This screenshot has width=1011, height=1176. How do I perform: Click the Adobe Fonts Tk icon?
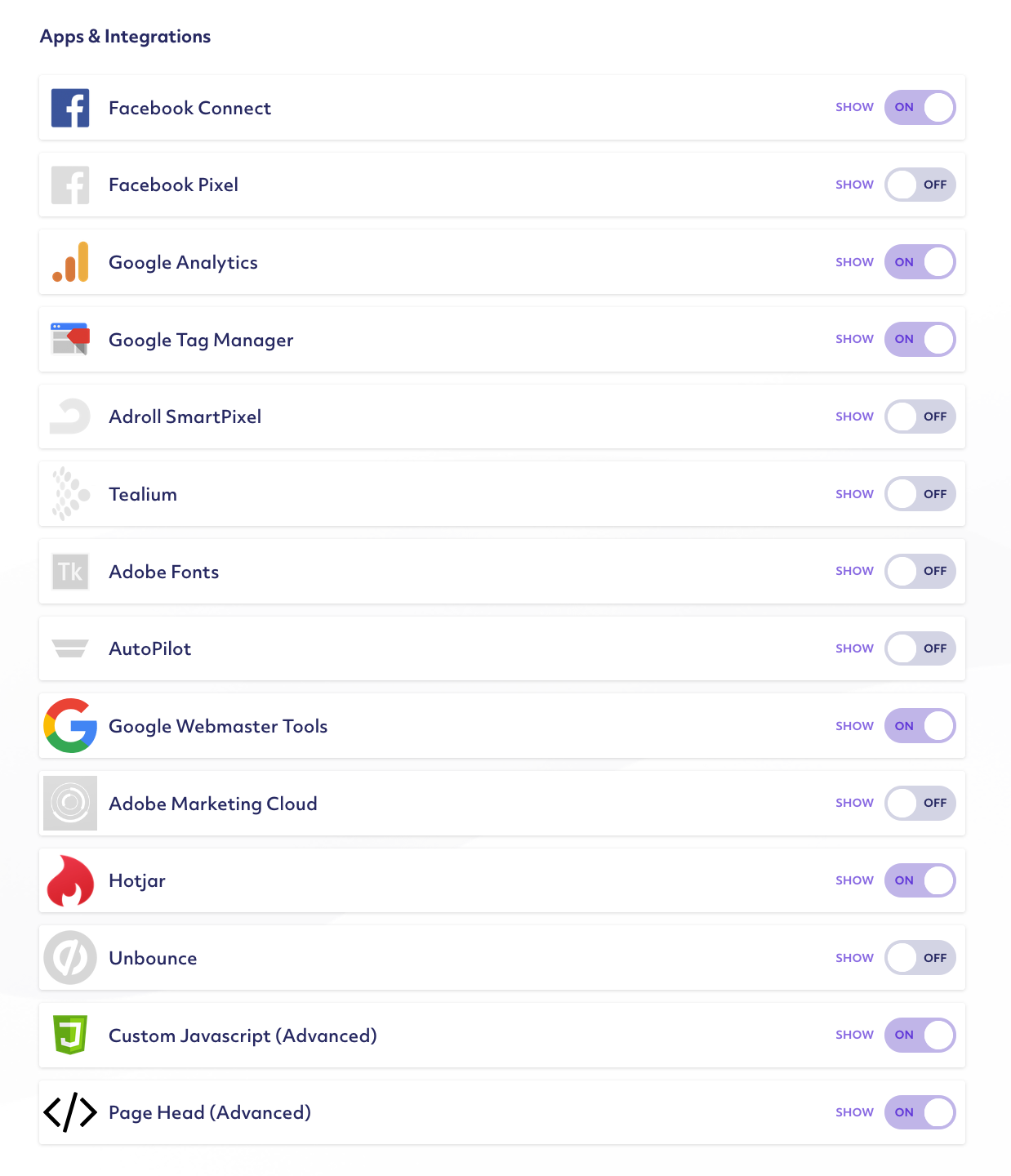(x=70, y=572)
